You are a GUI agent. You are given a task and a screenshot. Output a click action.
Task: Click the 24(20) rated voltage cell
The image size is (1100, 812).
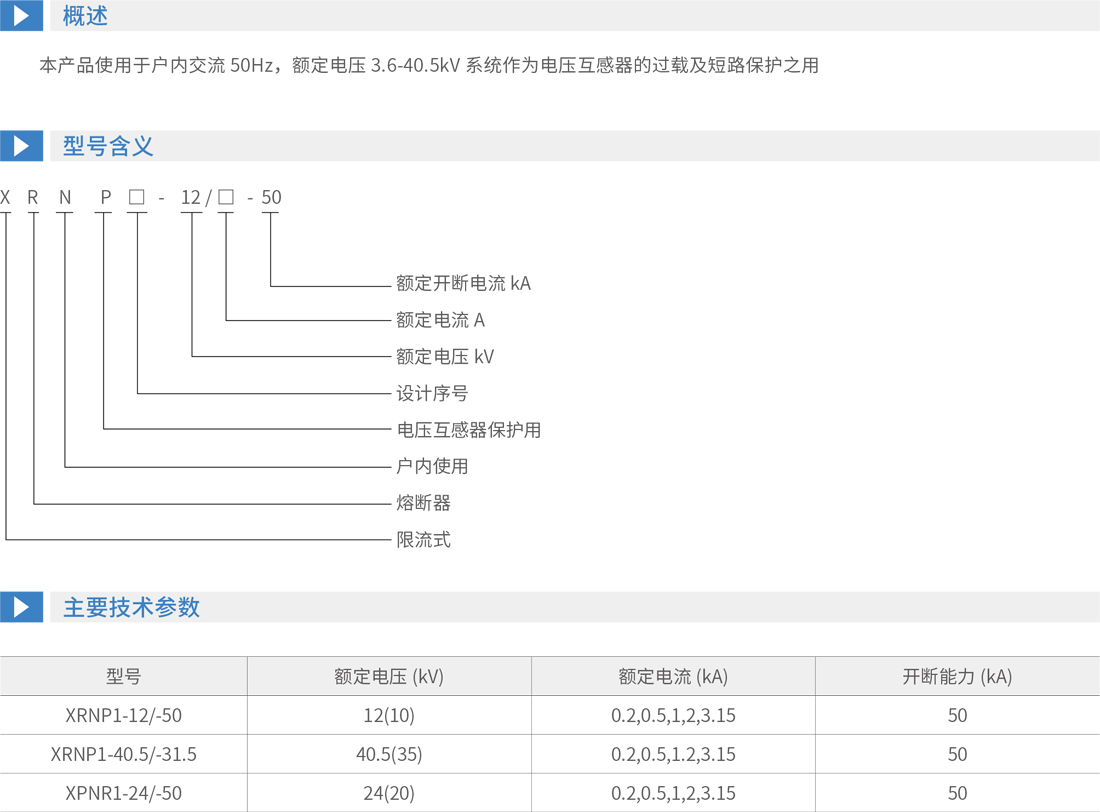[388, 793]
